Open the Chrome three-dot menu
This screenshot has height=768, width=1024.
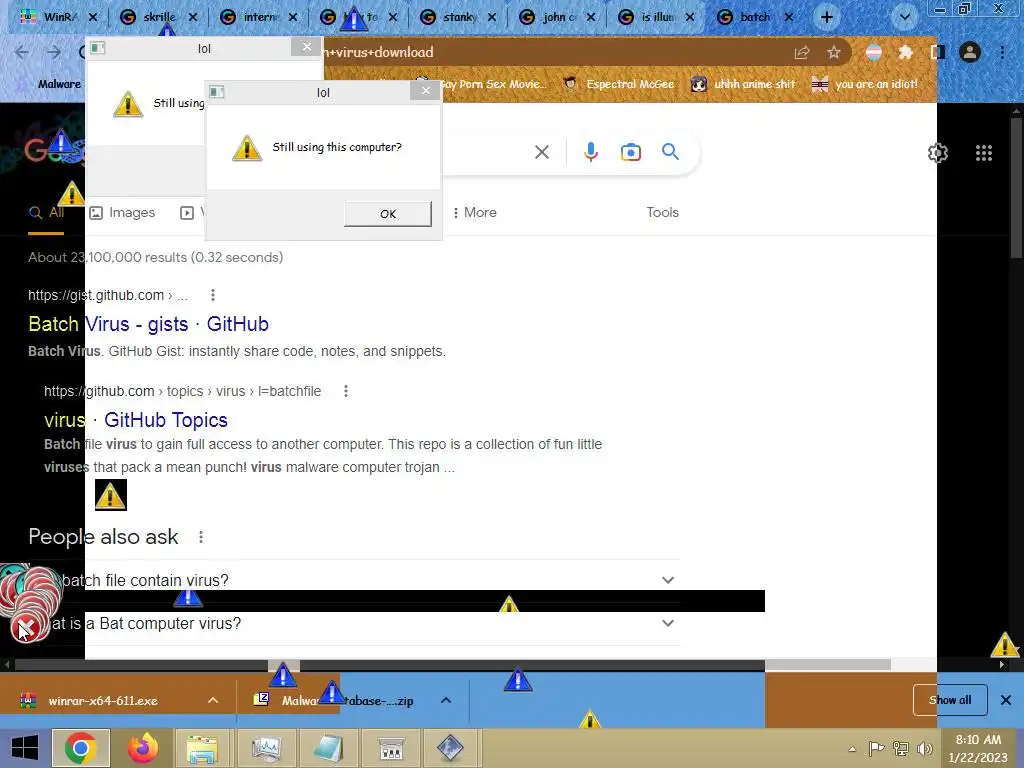coord(1002,52)
